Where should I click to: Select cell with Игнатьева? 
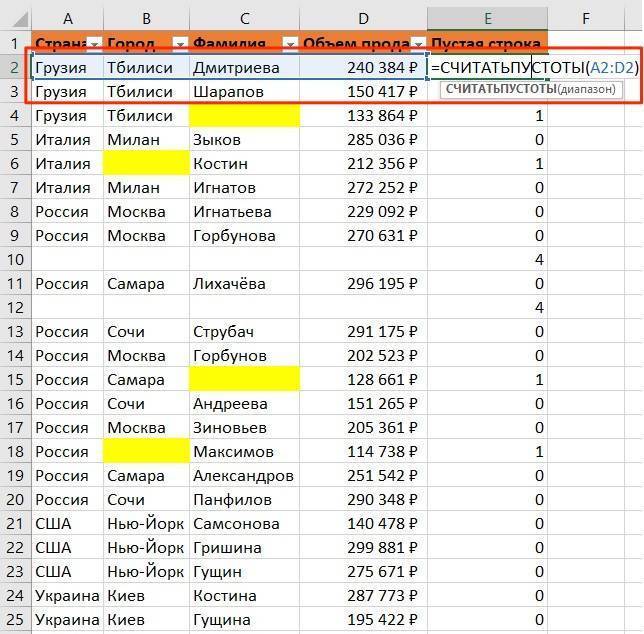(x=244, y=211)
